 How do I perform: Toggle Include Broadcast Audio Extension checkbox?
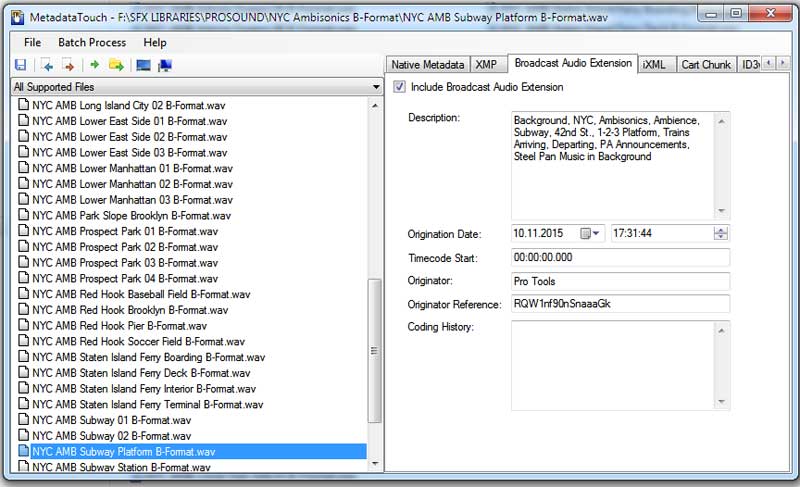point(399,87)
